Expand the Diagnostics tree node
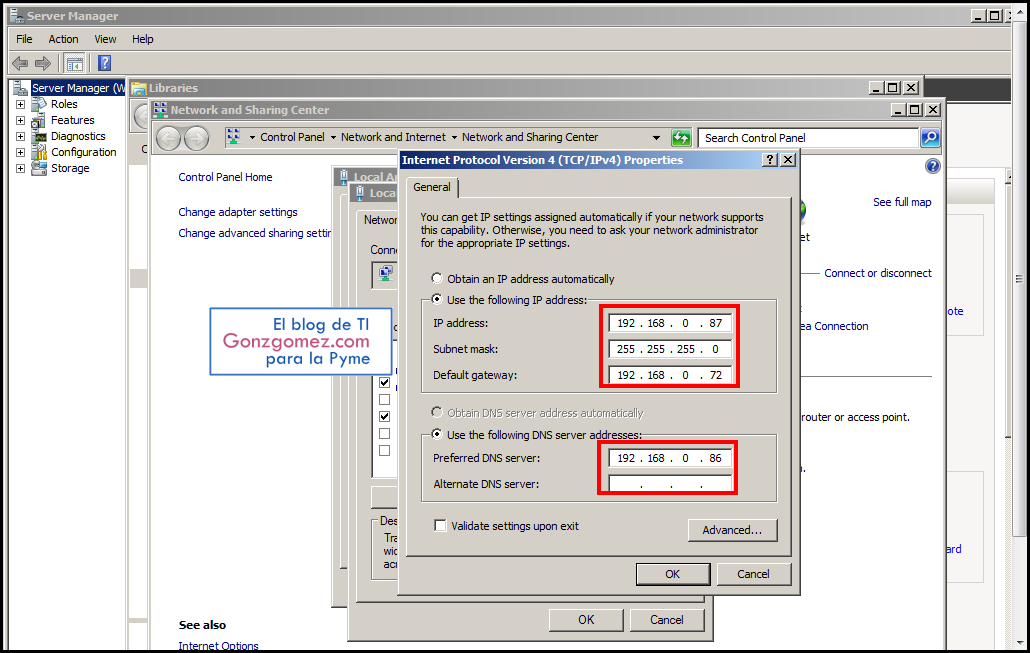This screenshot has height=653, width=1030. pyautogui.click(x=20, y=137)
